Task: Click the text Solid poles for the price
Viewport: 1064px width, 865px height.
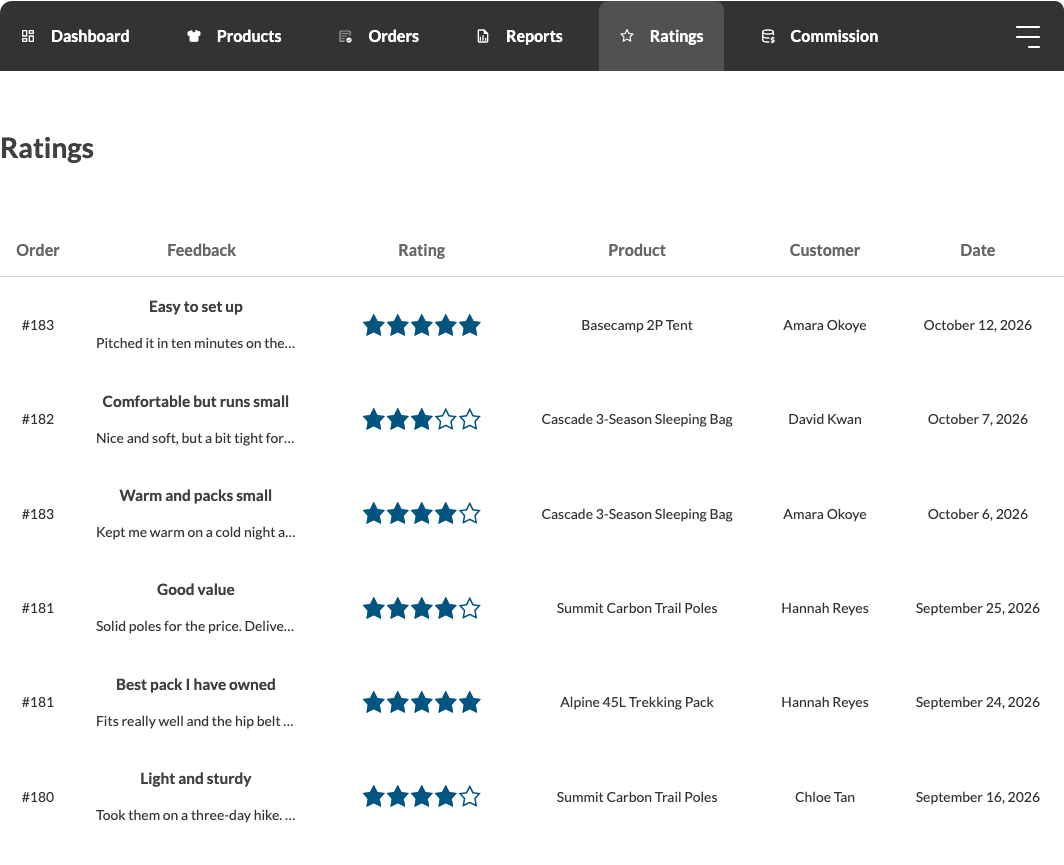Action: 168,626
